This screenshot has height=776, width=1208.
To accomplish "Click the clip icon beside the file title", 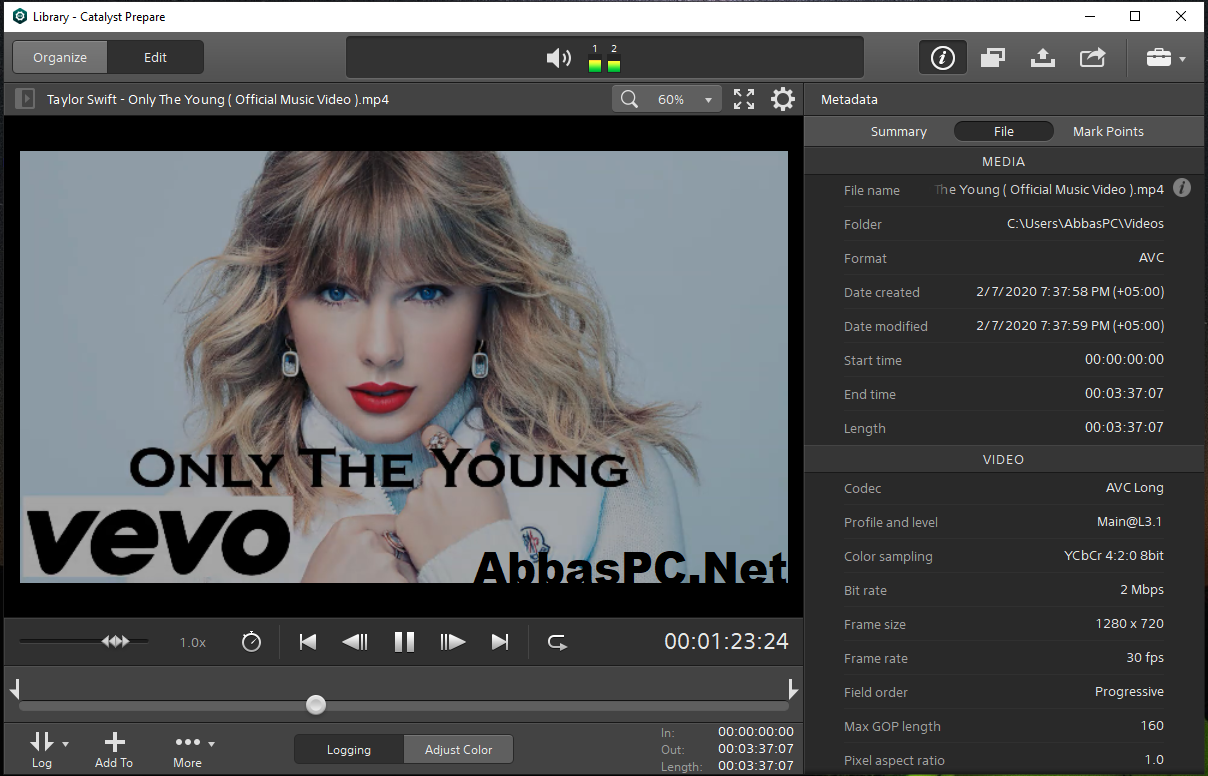I will tap(26, 99).
